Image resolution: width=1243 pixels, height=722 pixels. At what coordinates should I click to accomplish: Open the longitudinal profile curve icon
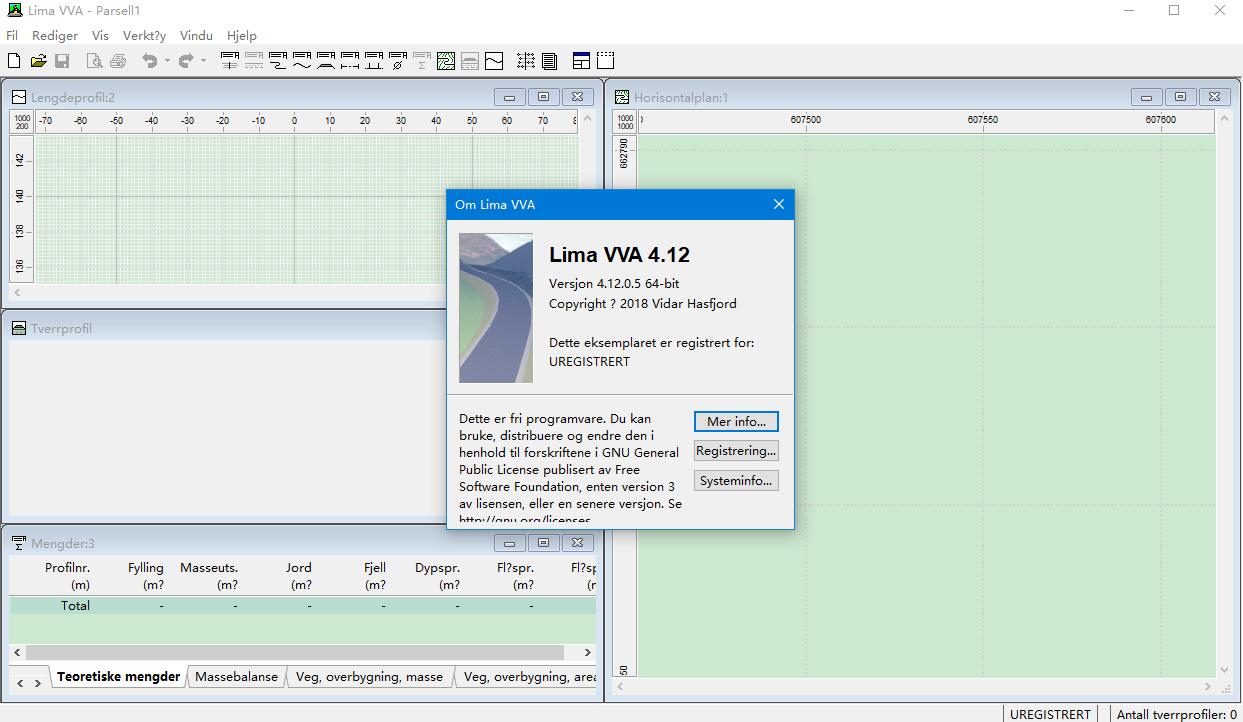494,61
